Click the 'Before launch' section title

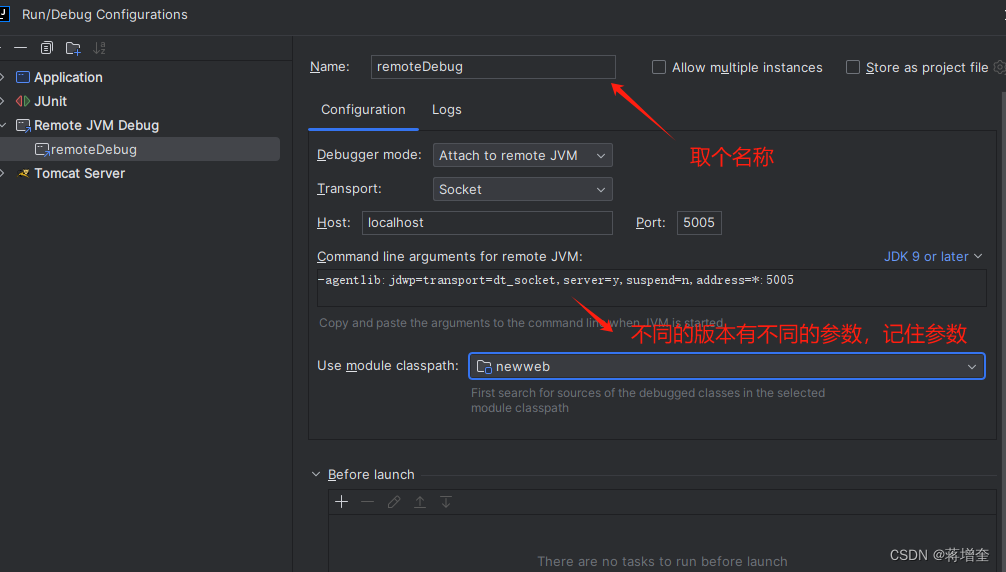click(371, 475)
